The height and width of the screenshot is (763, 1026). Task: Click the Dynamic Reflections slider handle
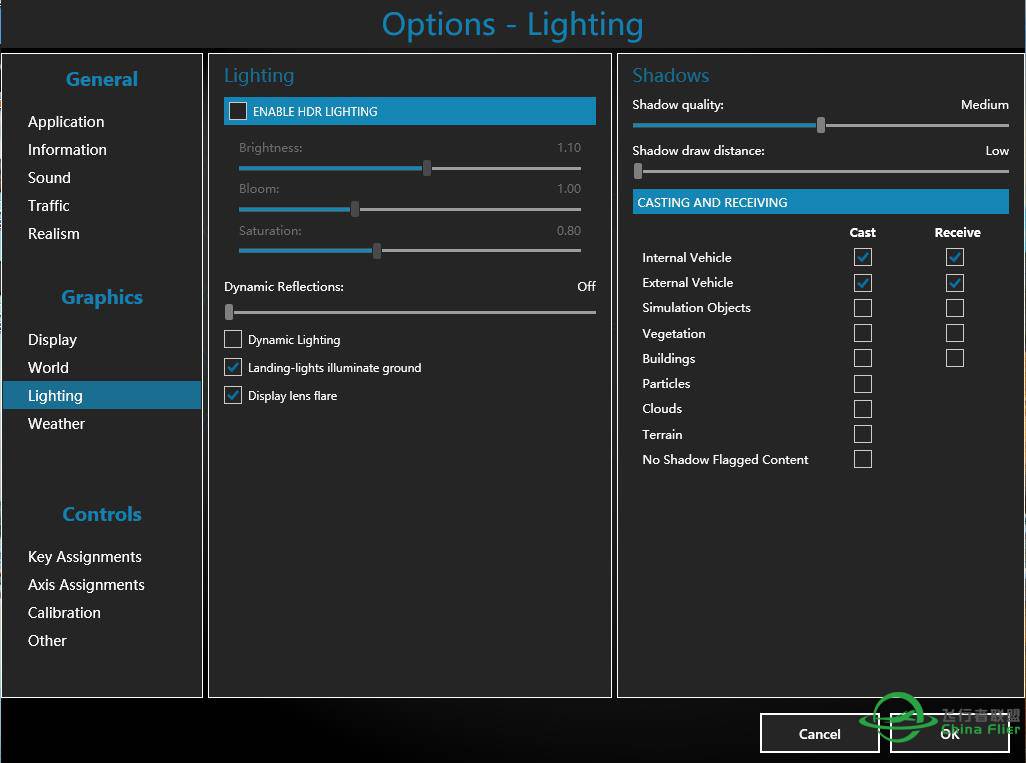pos(229,312)
